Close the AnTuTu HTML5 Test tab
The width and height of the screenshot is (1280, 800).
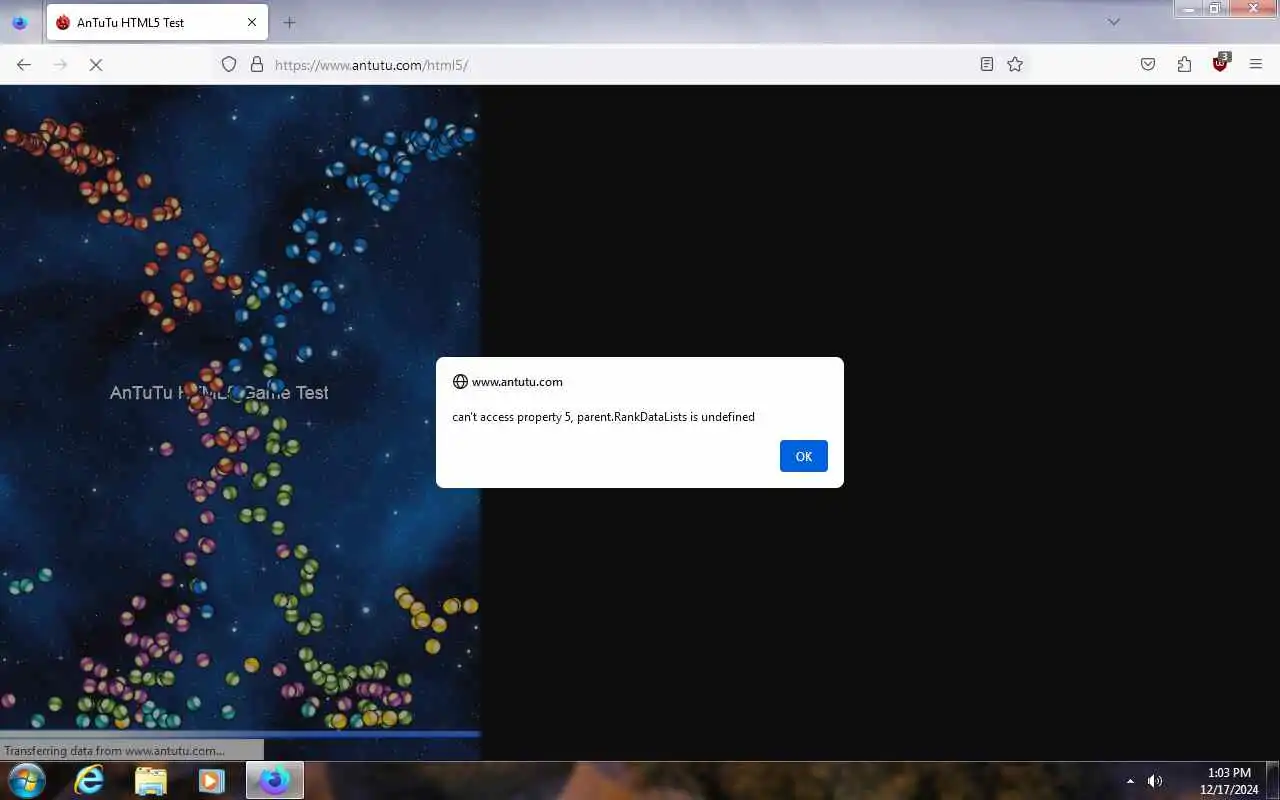click(x=252, y=22)
